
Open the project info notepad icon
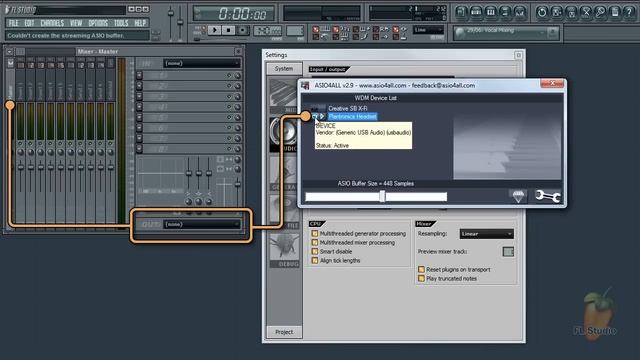coord(615,12)
